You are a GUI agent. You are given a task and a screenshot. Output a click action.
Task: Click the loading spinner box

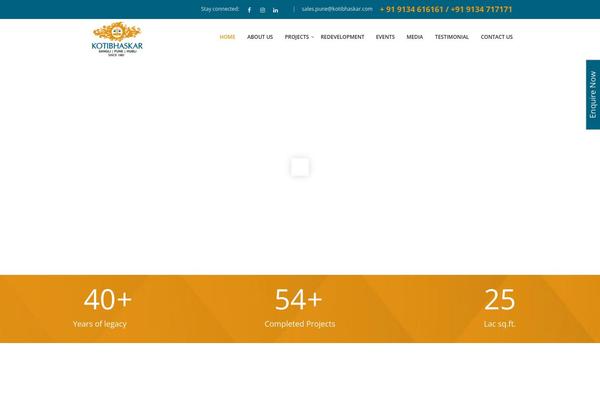pos(300,167)
